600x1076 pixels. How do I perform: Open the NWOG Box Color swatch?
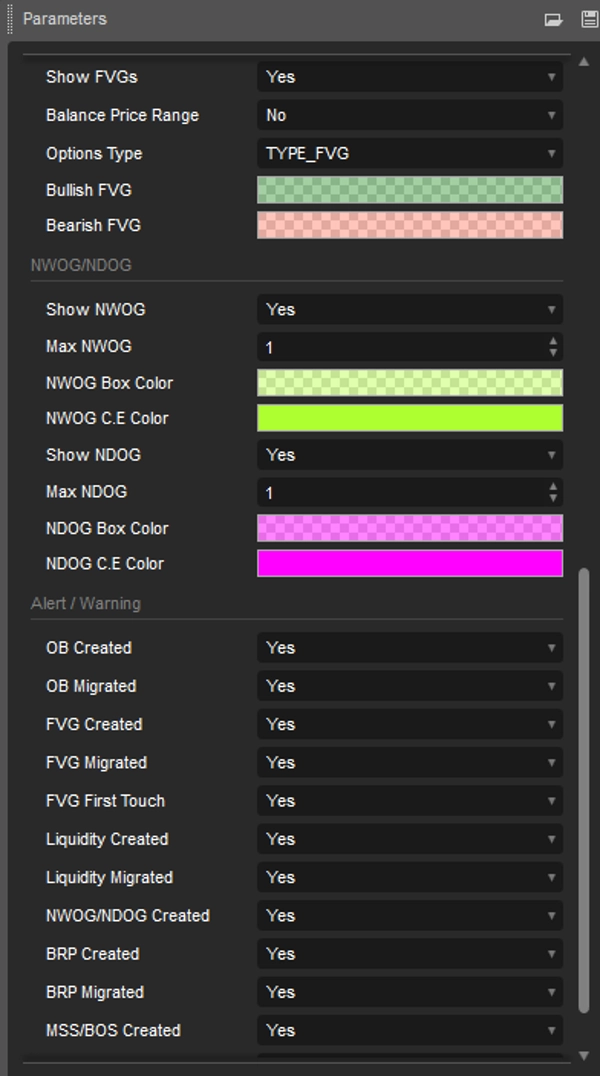tap(409, 383)
